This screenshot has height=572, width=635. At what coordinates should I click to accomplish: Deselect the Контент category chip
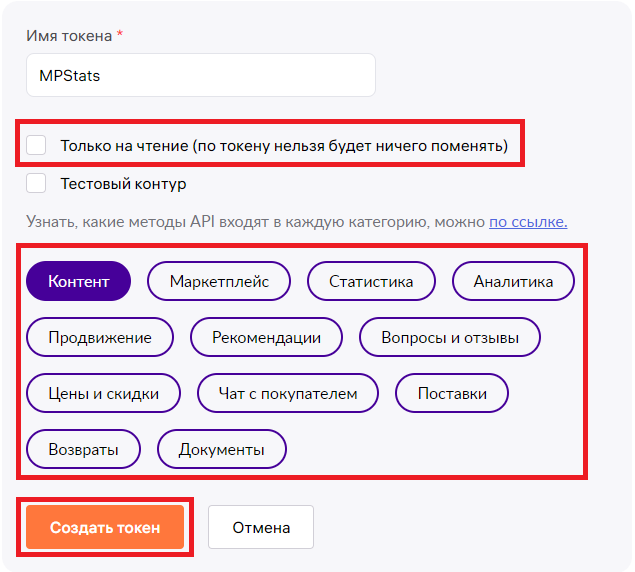point(79,281)
